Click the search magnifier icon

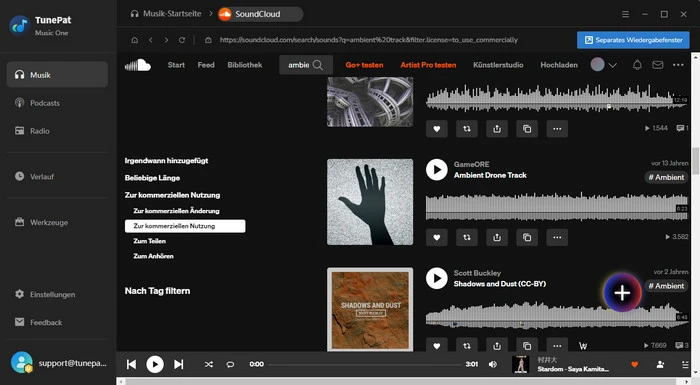[318, 65]
